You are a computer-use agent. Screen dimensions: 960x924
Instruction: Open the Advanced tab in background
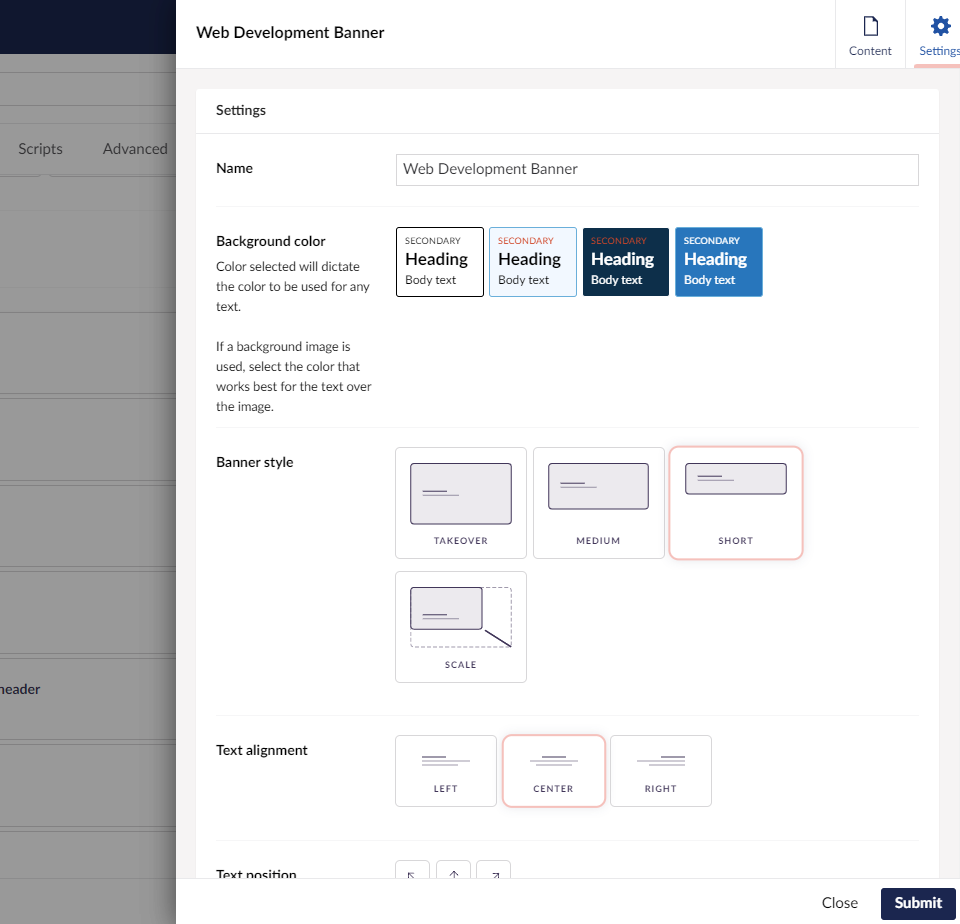(x=135, y=149)
